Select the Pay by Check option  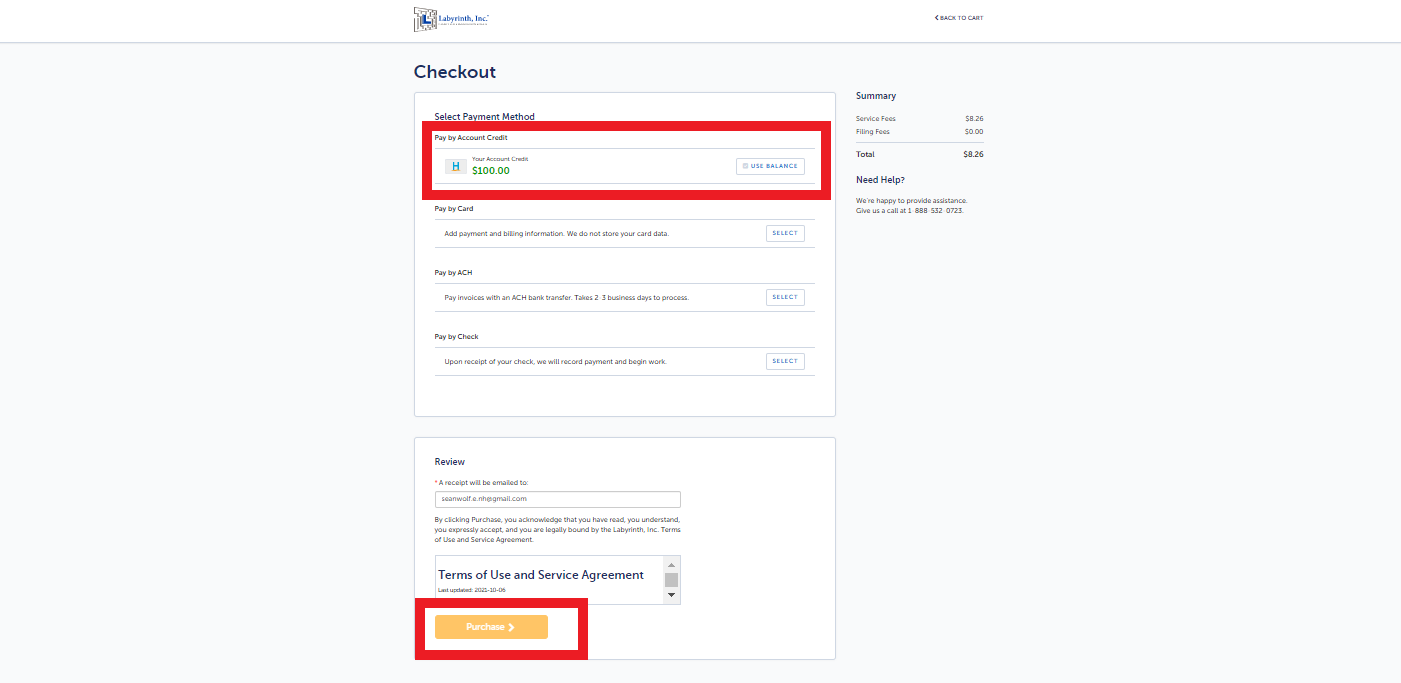click(x=785, y=361)
